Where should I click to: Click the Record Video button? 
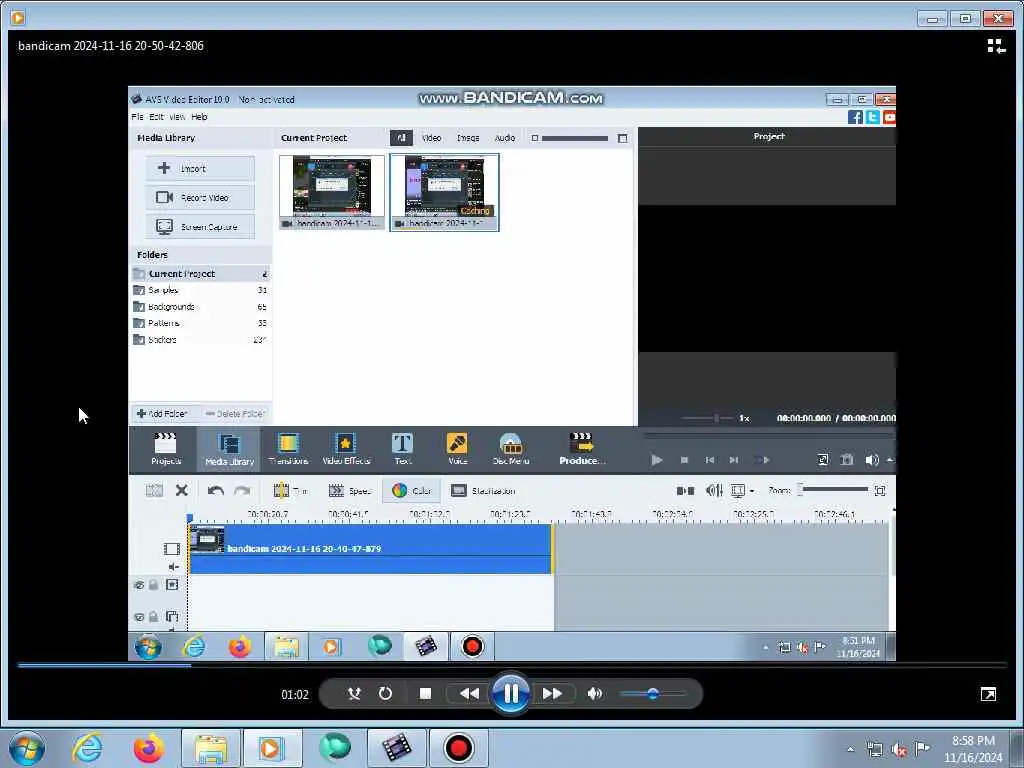click(200, 197)
